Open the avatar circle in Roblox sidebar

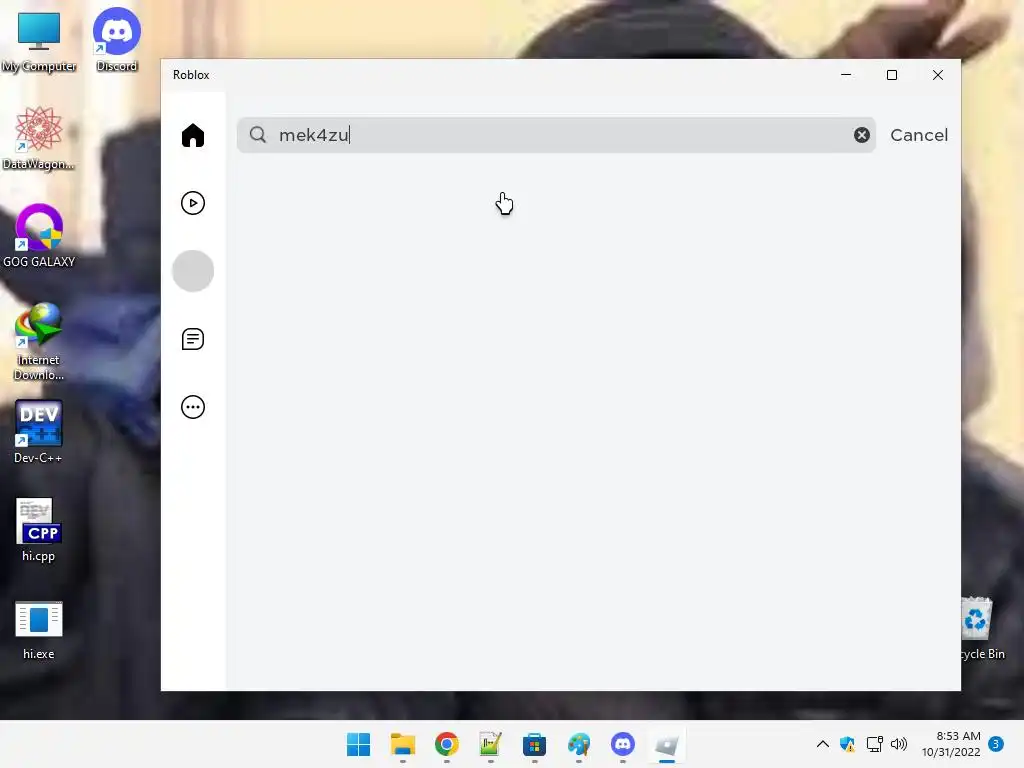pos(193,271)
